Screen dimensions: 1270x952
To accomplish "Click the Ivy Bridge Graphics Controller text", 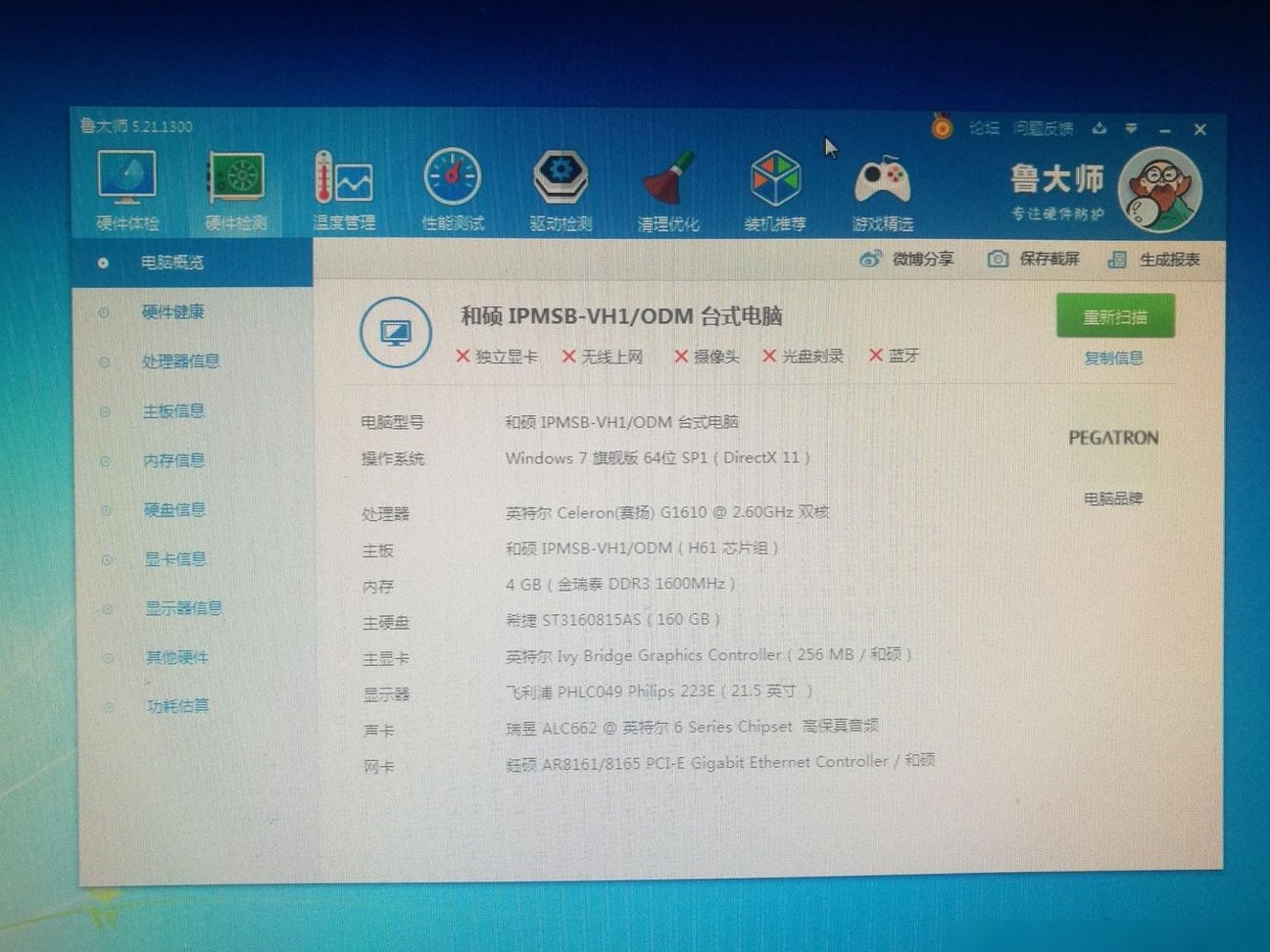I will tap(708, 655).
